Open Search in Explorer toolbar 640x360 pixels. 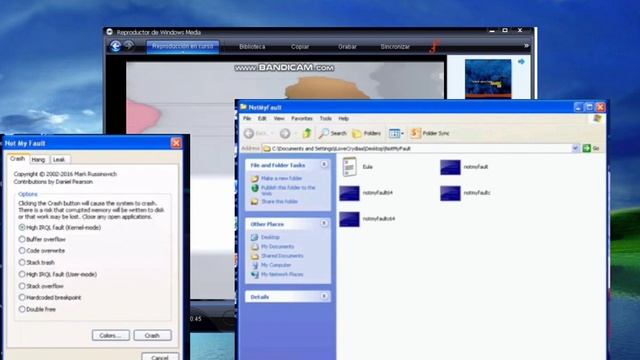(333, 133)
